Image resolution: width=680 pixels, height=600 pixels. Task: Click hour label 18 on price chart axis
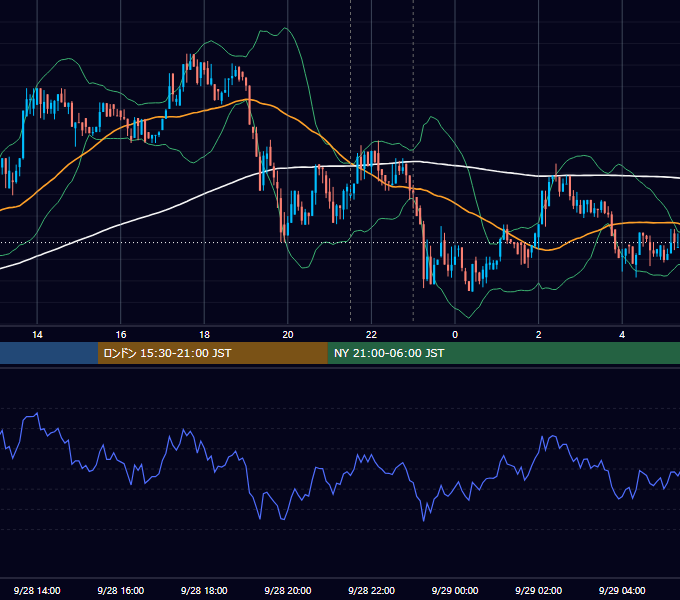[204, 335]
